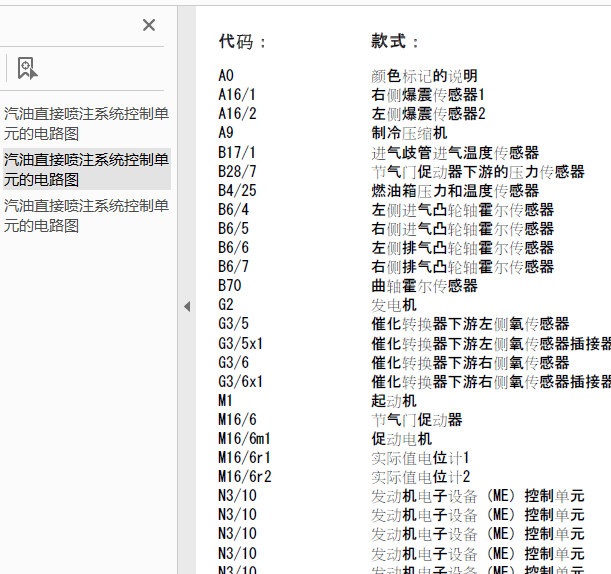Screen dimensions: 611x574
Task: Click the text 催化转换器下游左侧氧传感器 in G3/5 row
Action: coord(470,324)
